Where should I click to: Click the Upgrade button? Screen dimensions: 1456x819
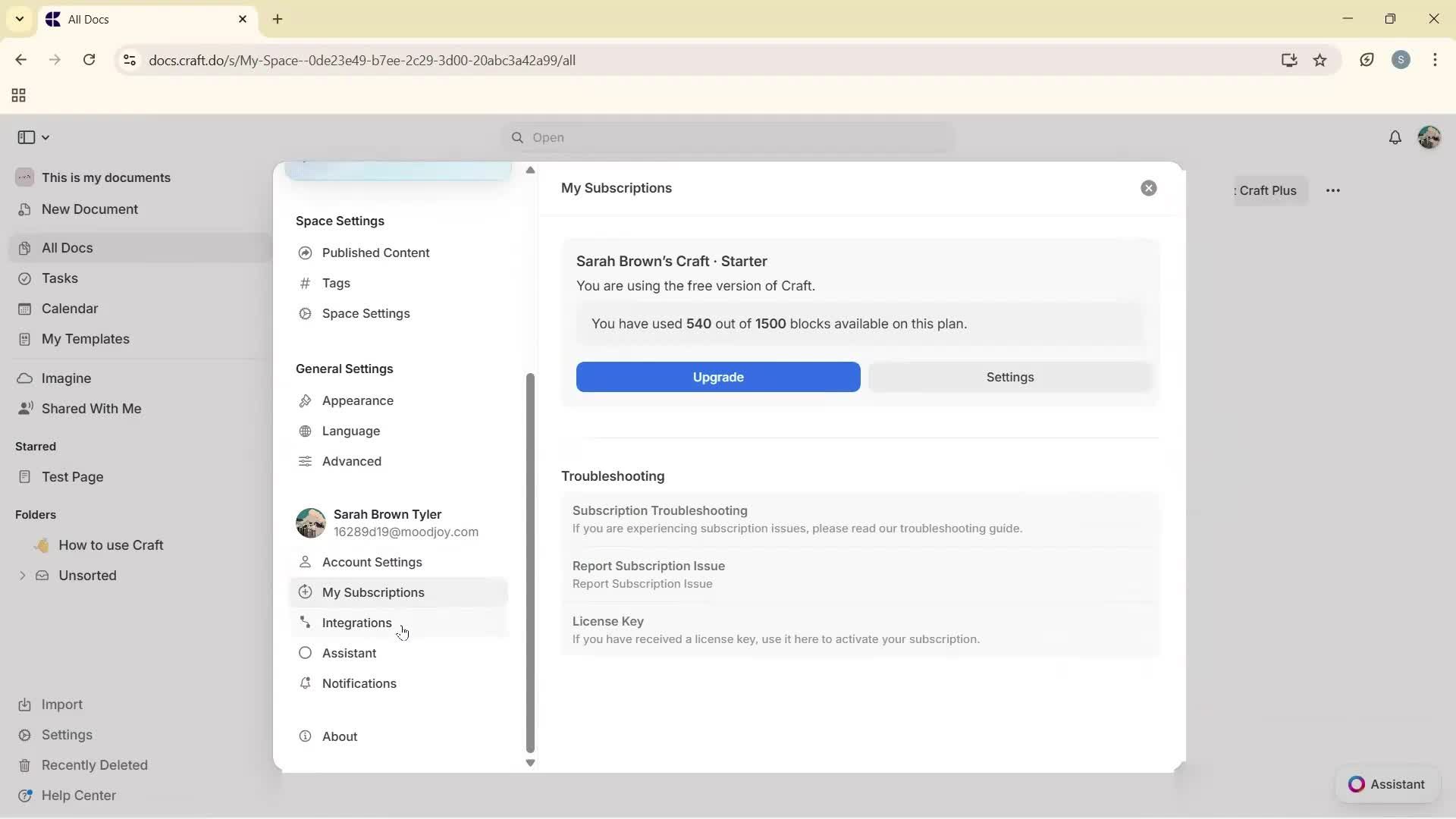click(x=717, y=377)
